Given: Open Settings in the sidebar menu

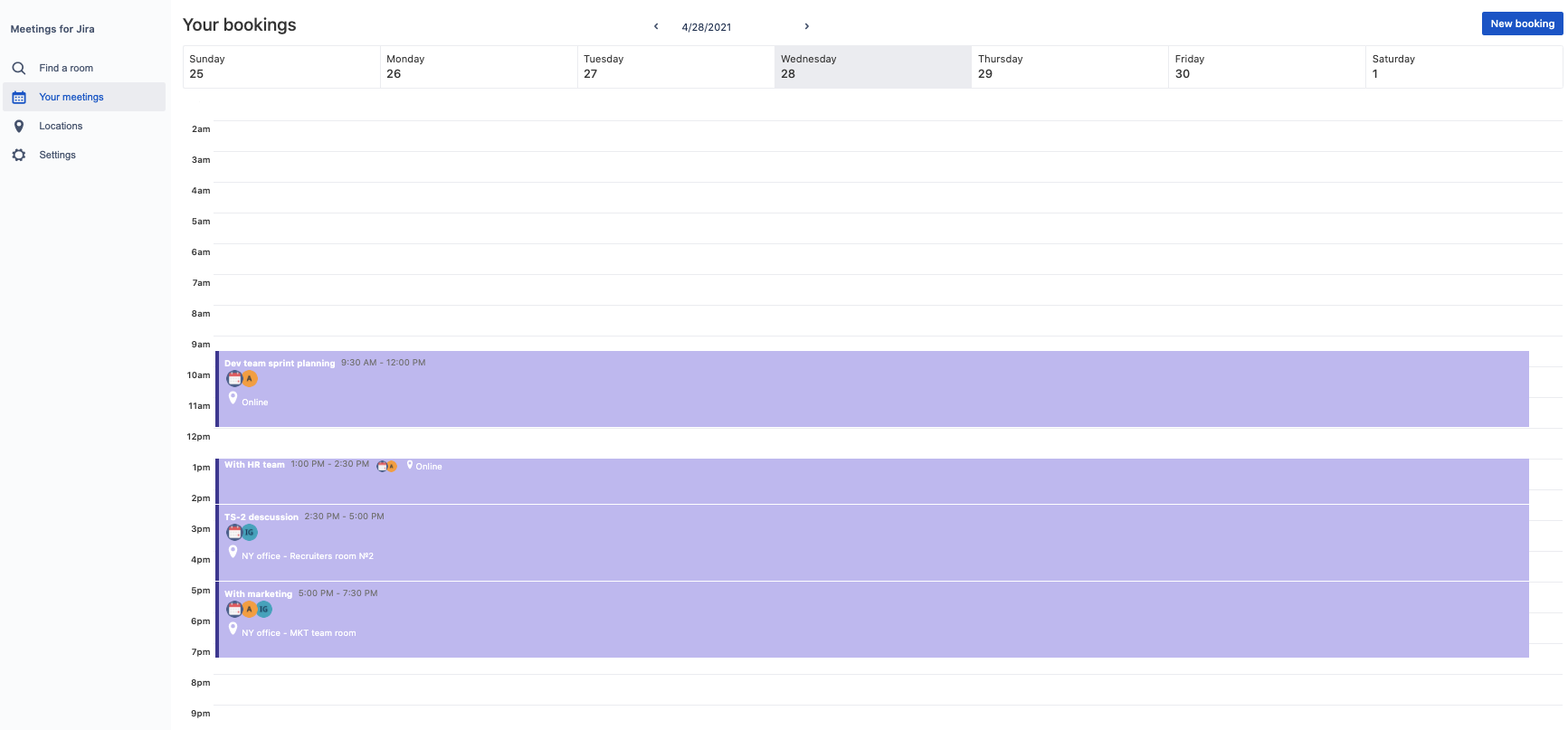Looking at the screenshot, I should pyautogui.click(x=57, y=155).
